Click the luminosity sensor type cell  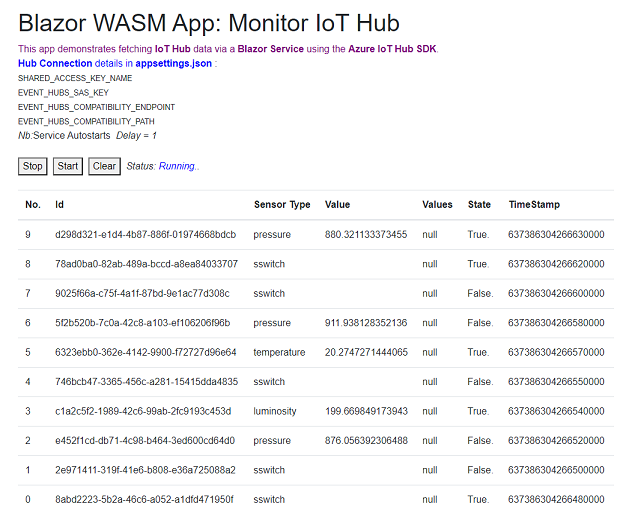(275, 412)
